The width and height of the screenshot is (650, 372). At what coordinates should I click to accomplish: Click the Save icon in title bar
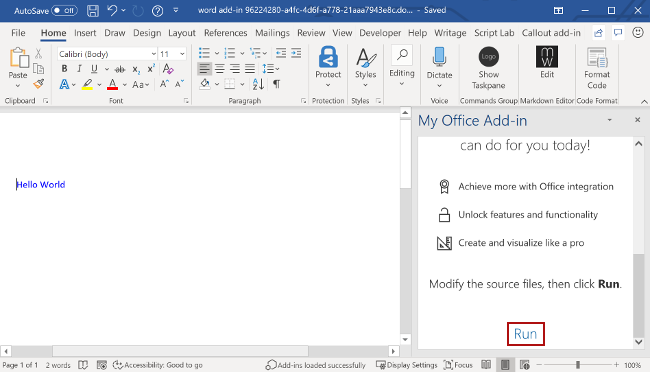pyautogui.click(x=93, y=11)
